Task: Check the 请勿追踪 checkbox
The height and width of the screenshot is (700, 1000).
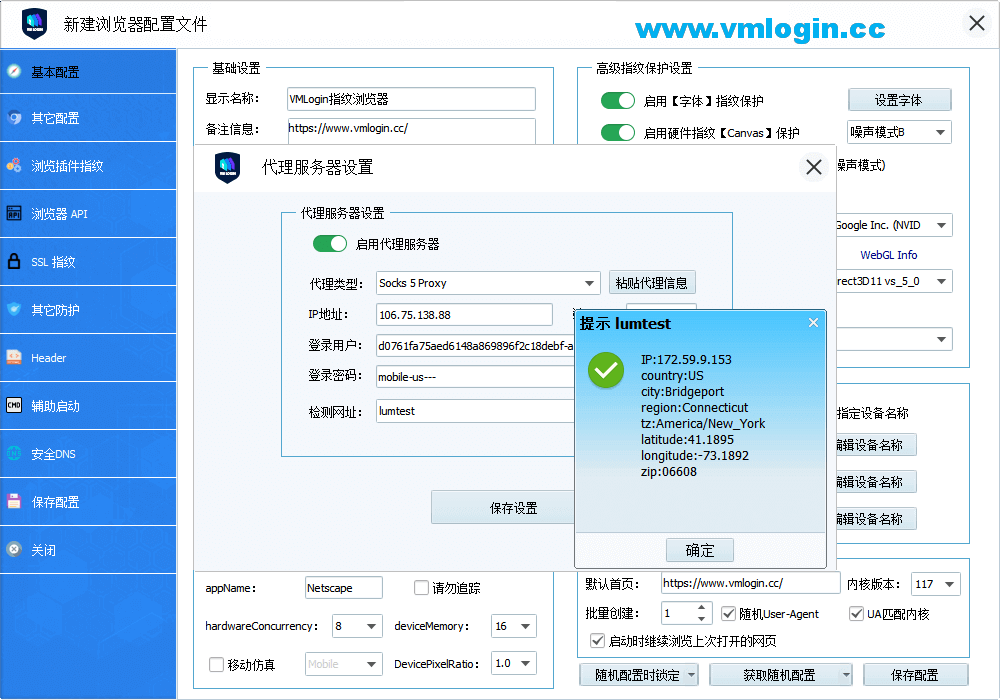Action: click(422, 588)
